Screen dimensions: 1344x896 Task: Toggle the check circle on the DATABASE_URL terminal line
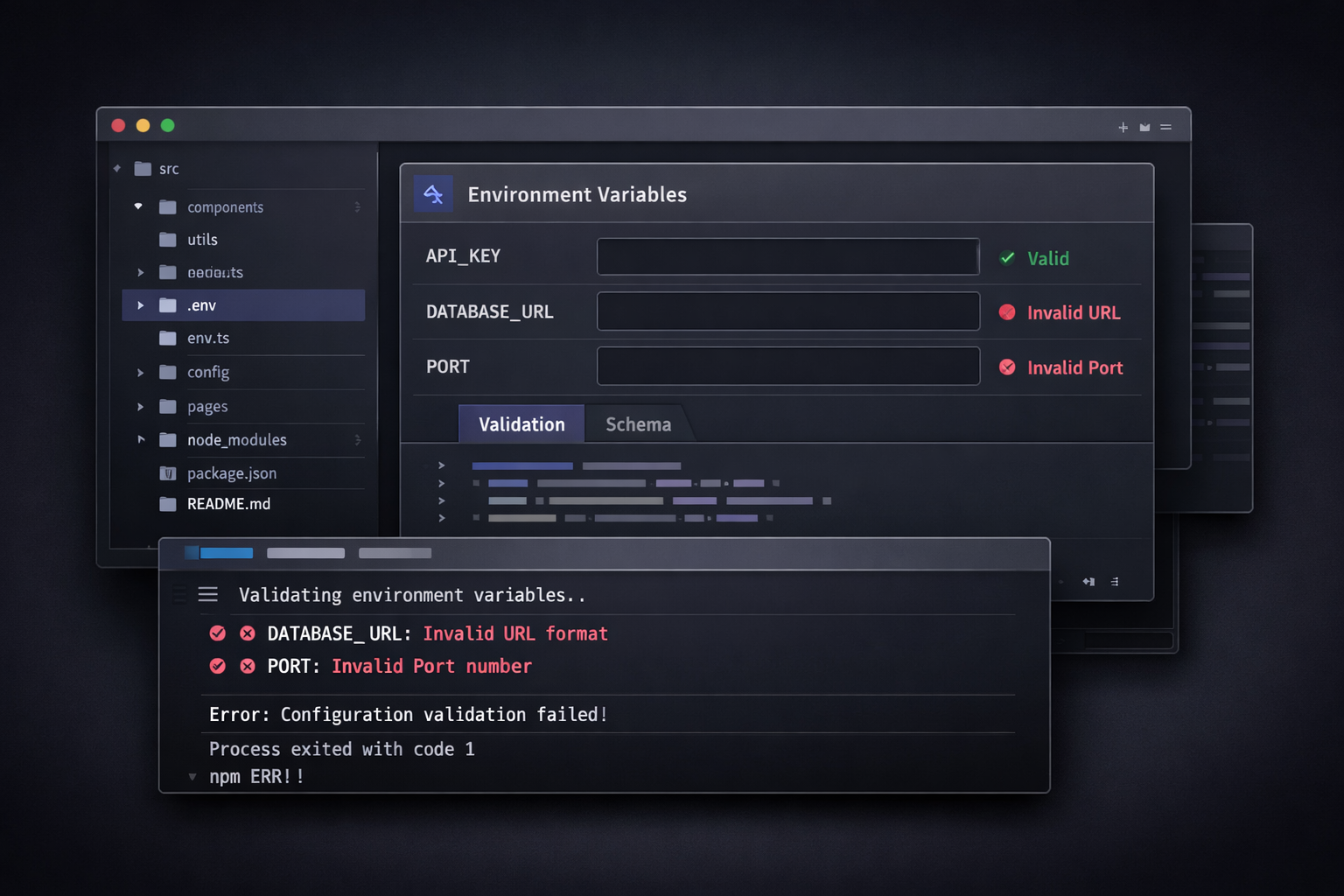click(x=218, y=633)
